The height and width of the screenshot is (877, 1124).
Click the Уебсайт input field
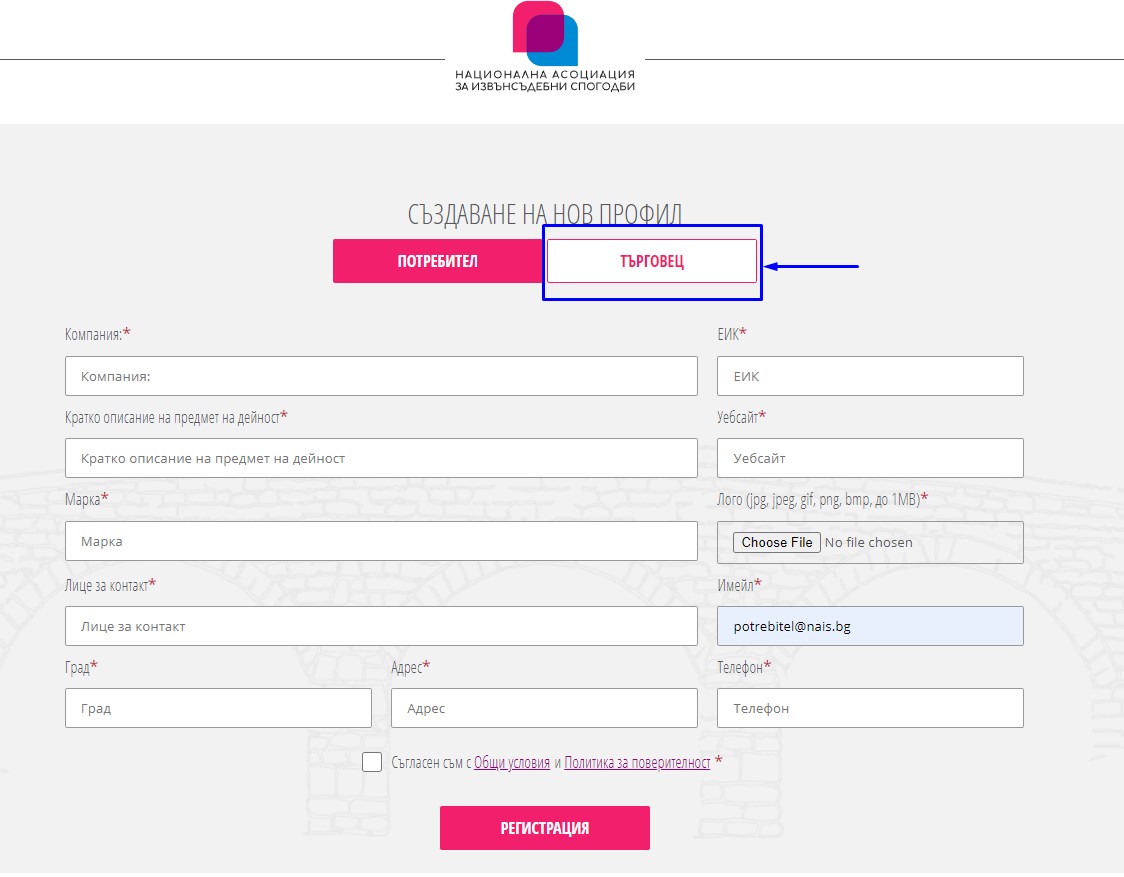[870, 458]
